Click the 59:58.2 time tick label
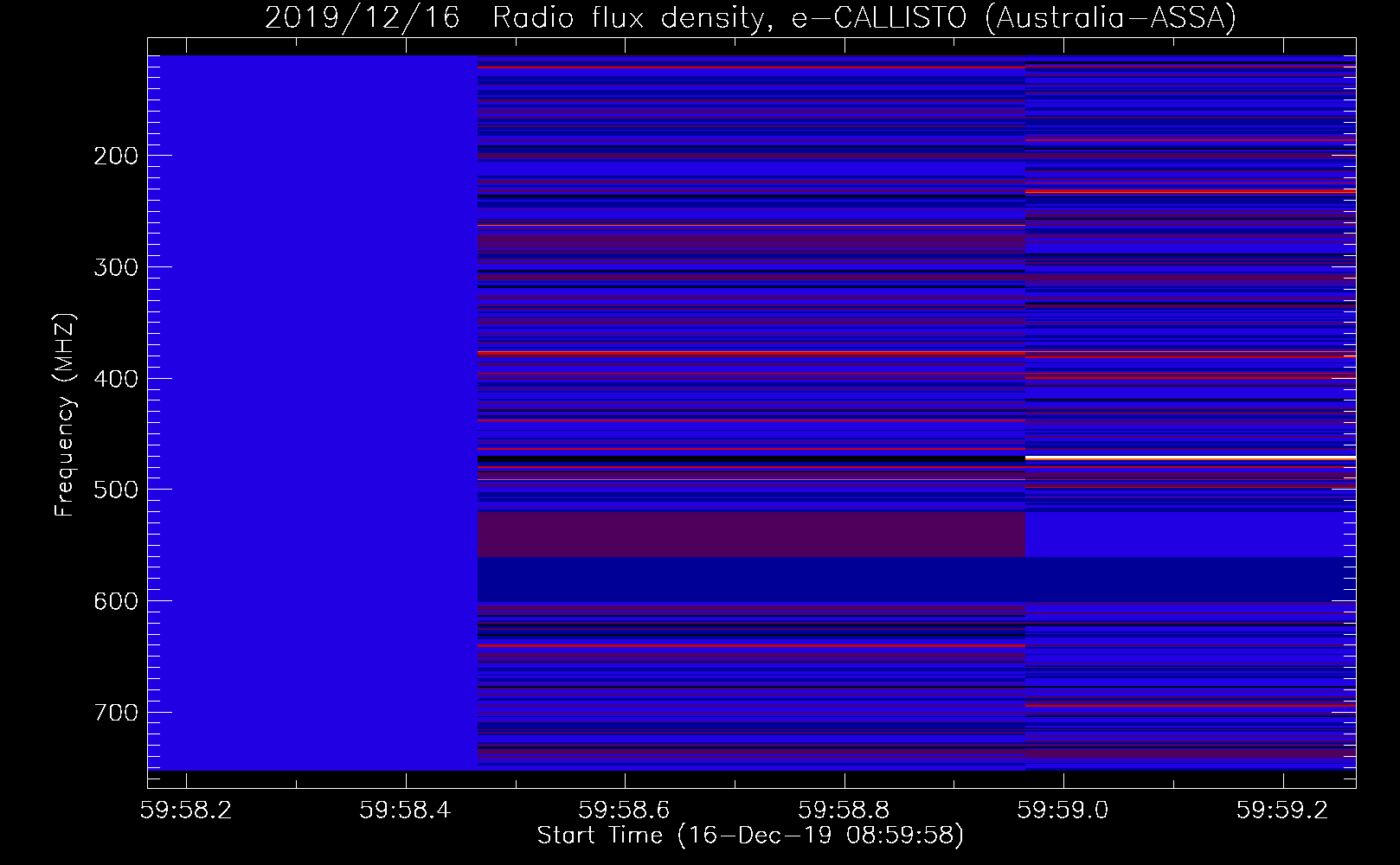The width and height of the screenshot is (1400, 865). coord(187,810)
